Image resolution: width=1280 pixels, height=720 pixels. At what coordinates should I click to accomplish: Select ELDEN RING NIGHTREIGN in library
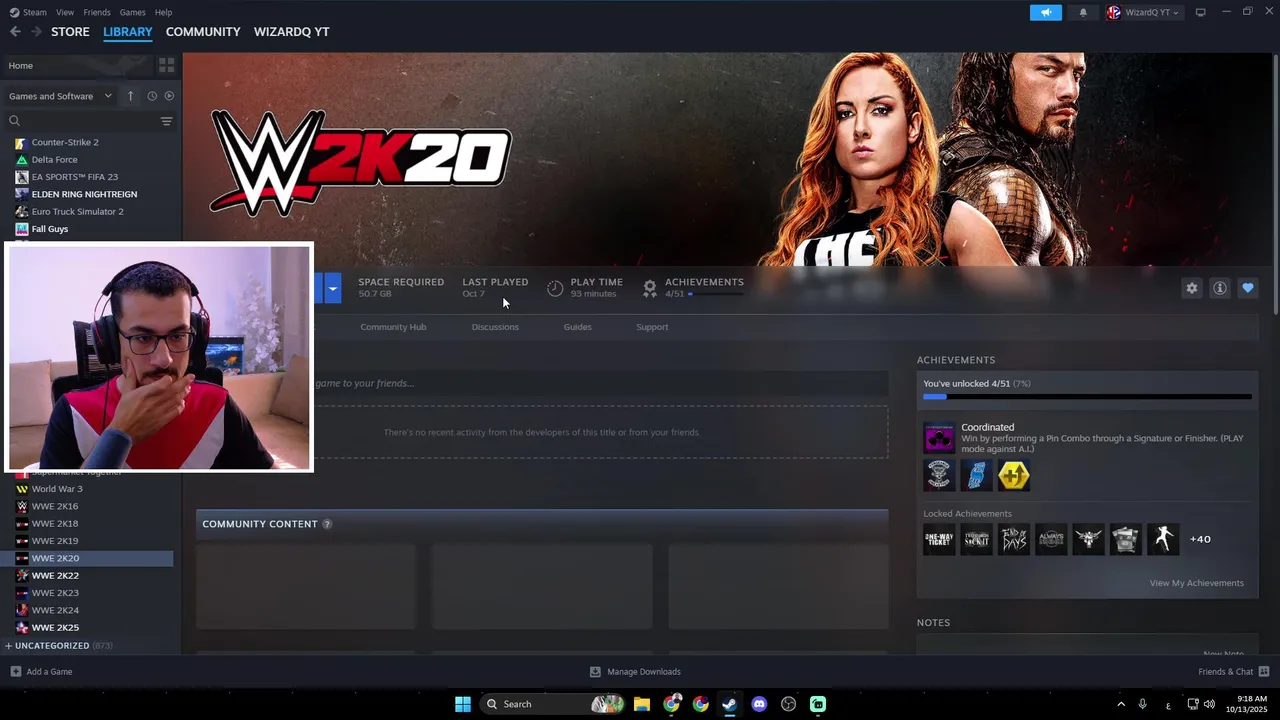pos(84,194)
